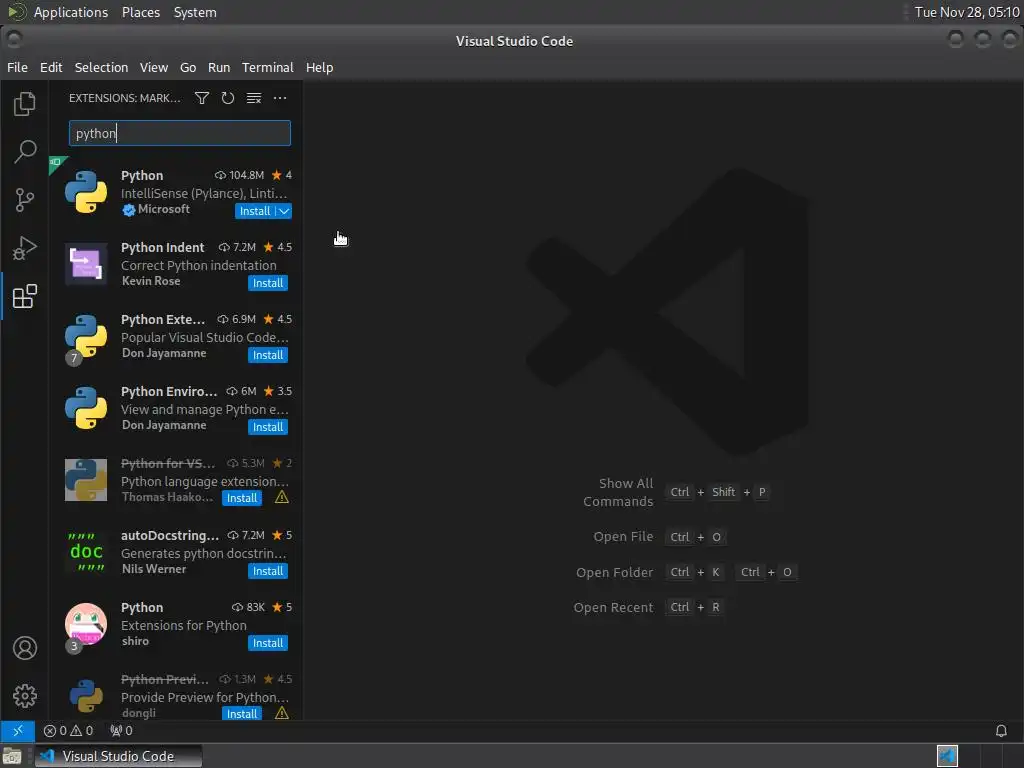Open the Manage gear icon
The width and height of the screenshot is (1024, 768).
(25, 696)
